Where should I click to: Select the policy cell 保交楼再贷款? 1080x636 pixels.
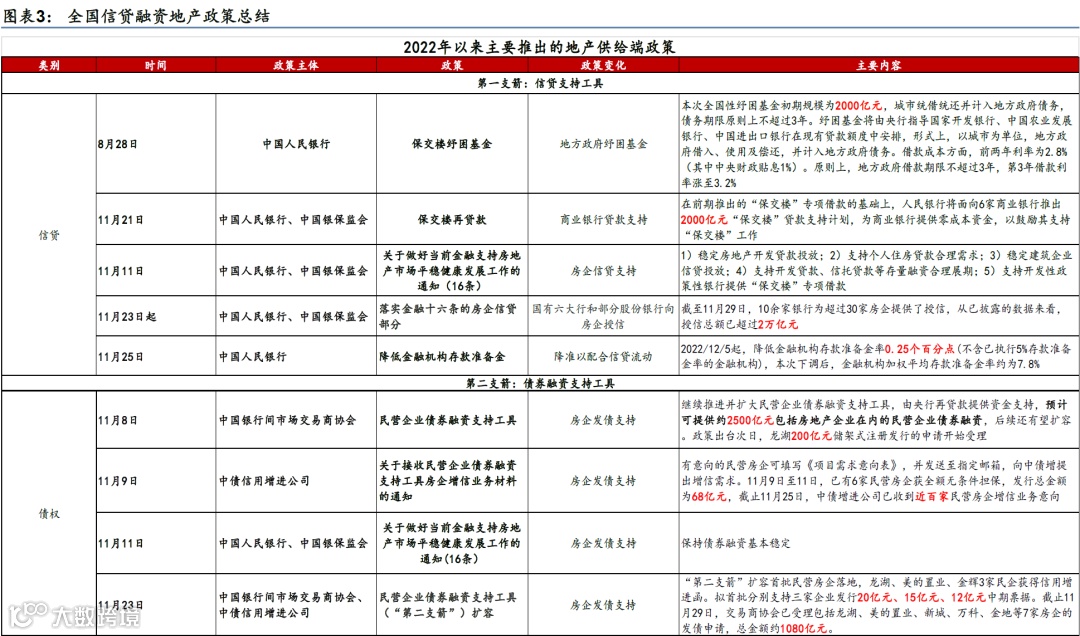[452, 220]
